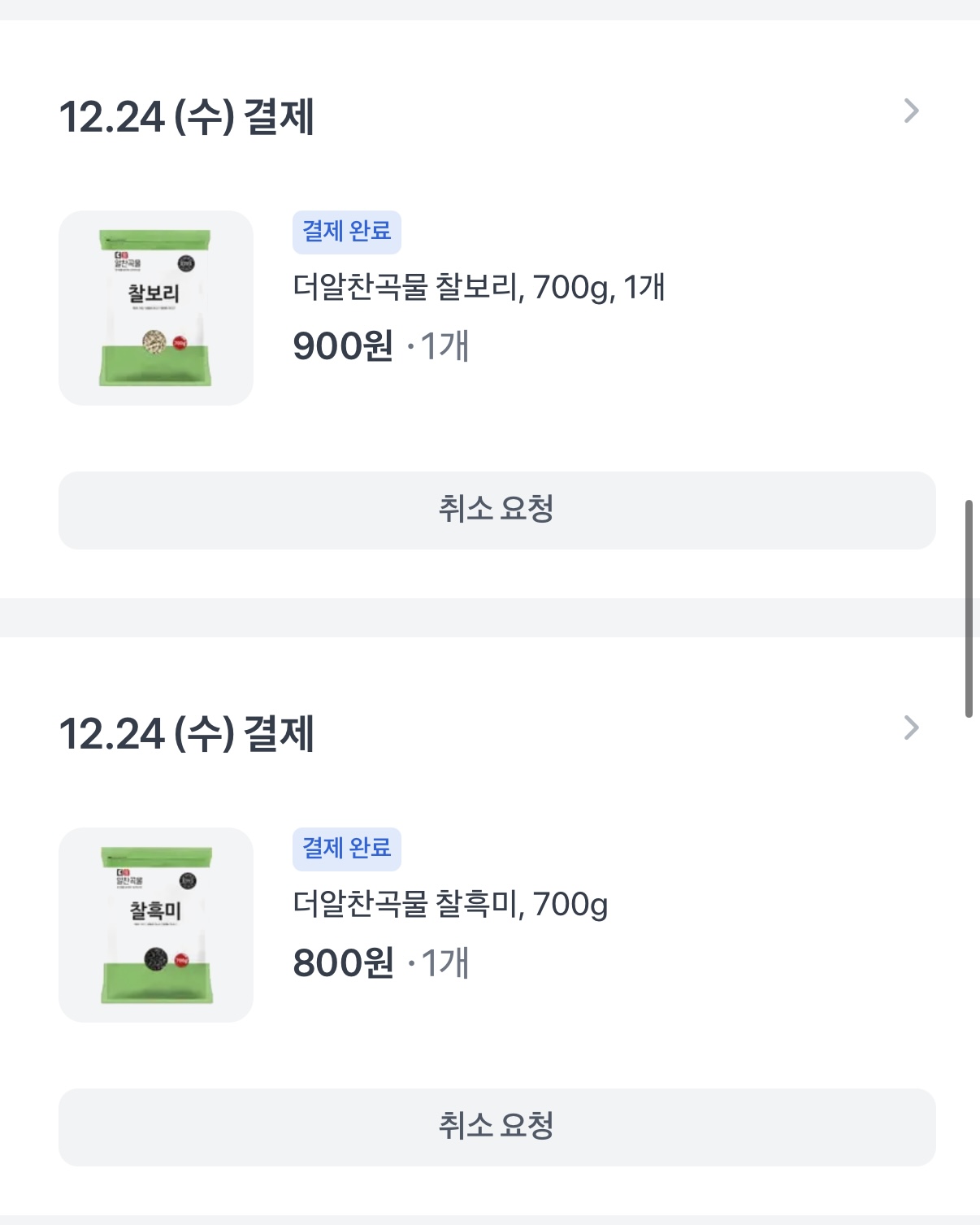Screen dimensions: 980x1225
Task: Open the 12.24 (수) 결제 header above 찰보리
Action: 187,117
